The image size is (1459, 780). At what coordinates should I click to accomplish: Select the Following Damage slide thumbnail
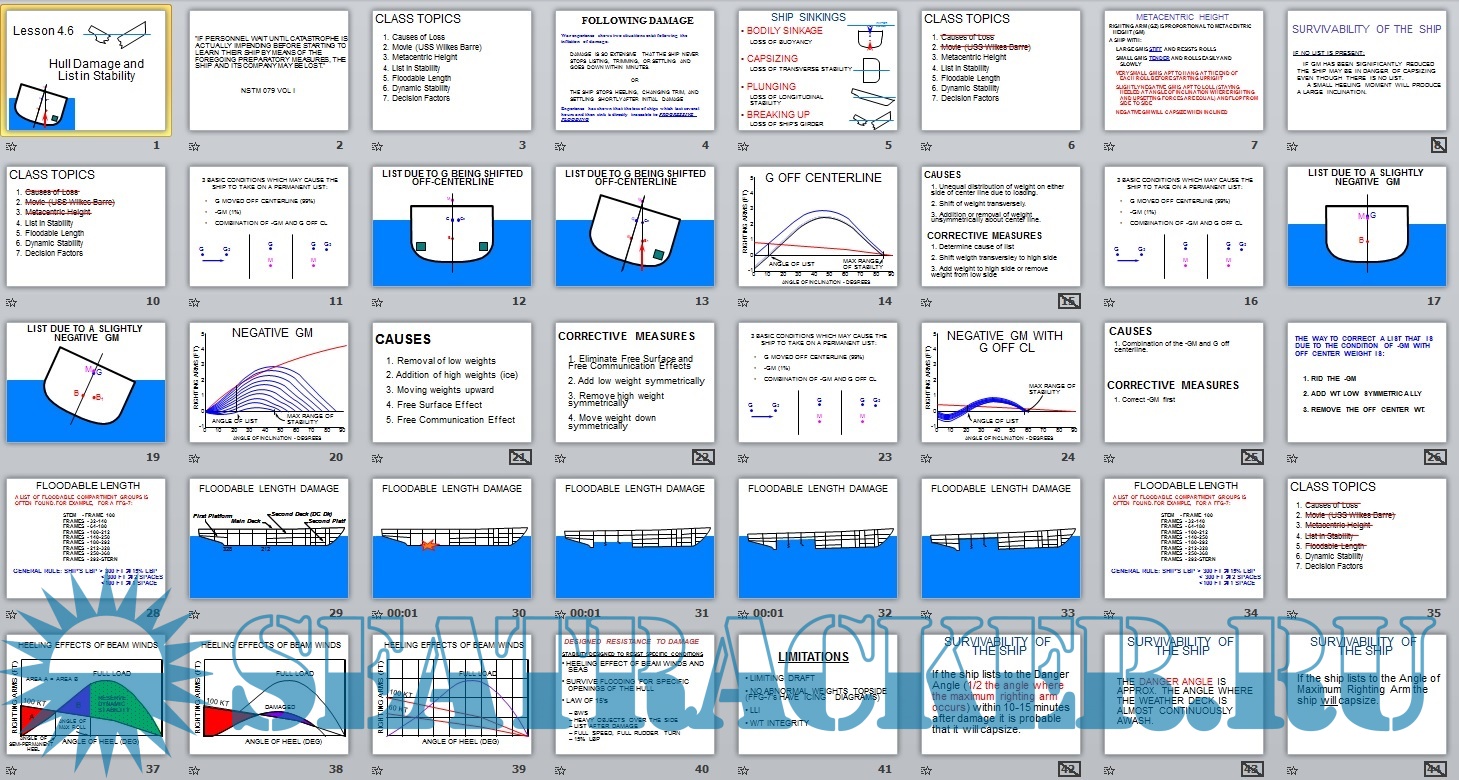[635, 70]
